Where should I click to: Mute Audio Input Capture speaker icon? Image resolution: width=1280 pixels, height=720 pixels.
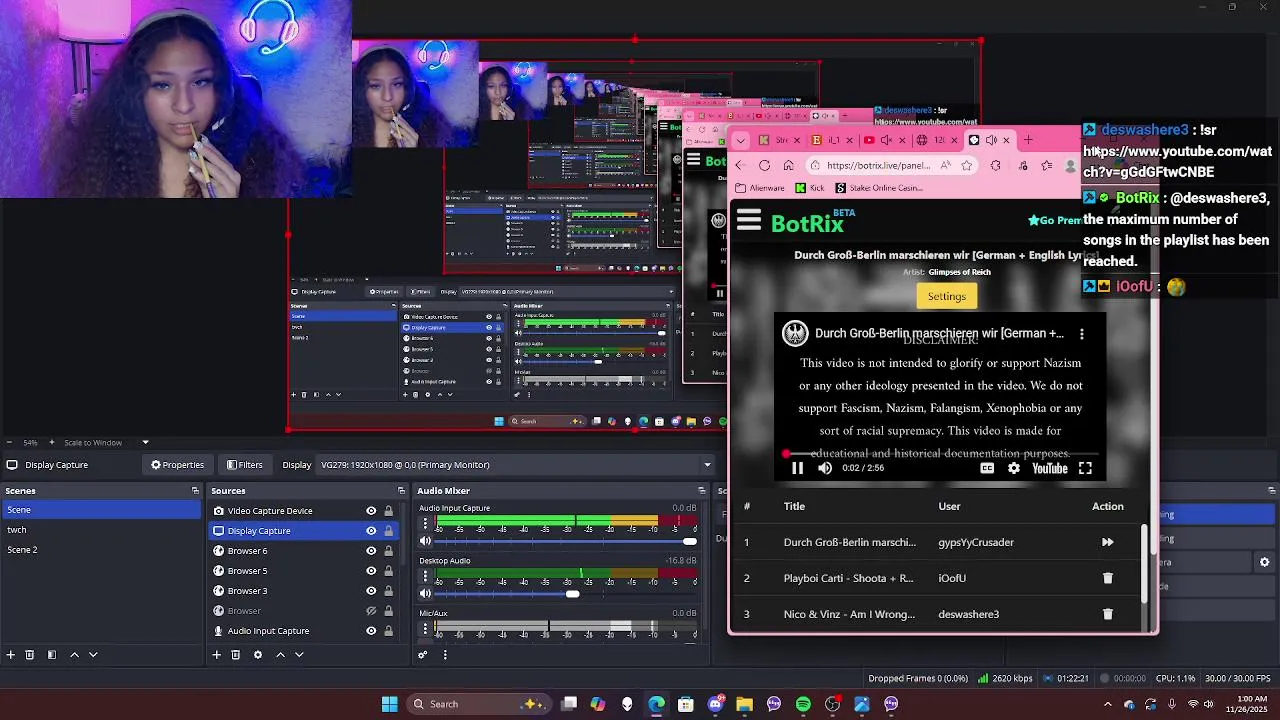[x=425, y=541]
